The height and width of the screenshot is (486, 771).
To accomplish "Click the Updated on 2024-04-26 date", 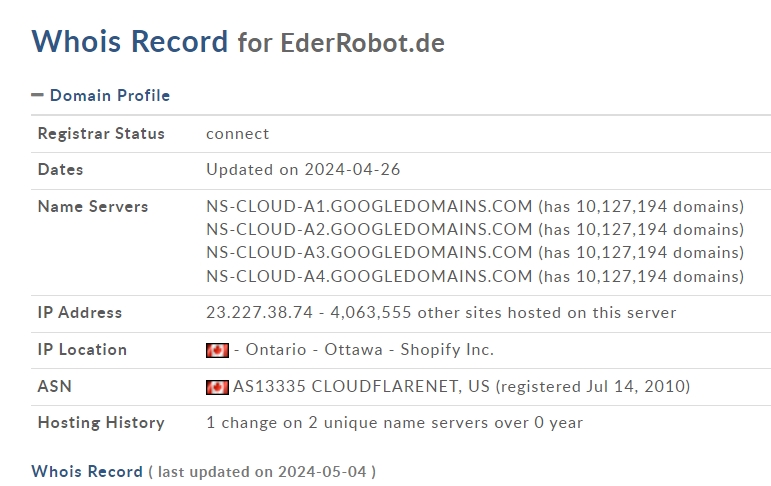I will 303,170.
